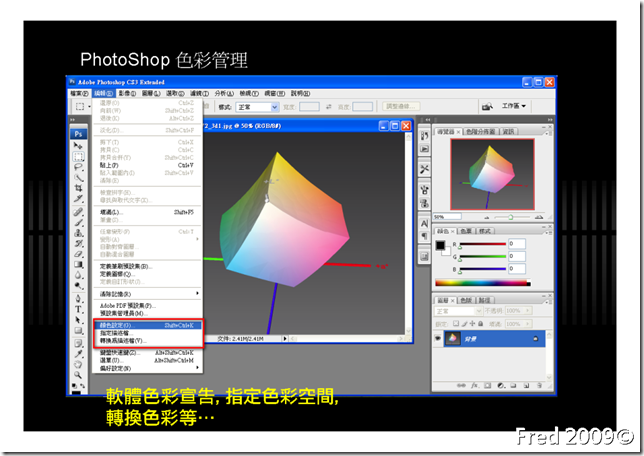Open the 濾鏡(T) menu
The image size is (644, 456).
tap(199, 94)
